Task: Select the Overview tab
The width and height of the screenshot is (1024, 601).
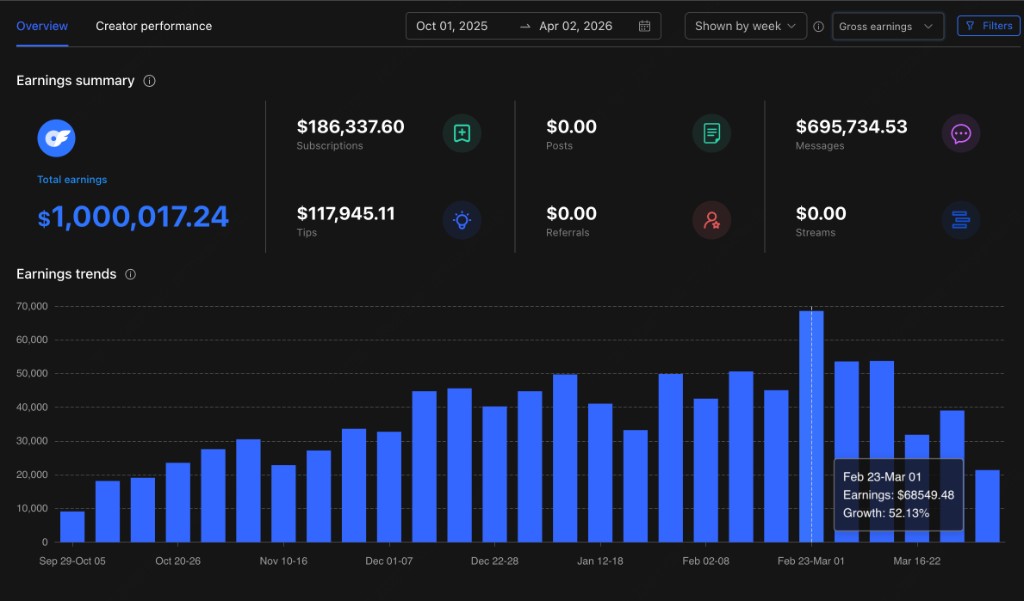Action: coord(41,25)
